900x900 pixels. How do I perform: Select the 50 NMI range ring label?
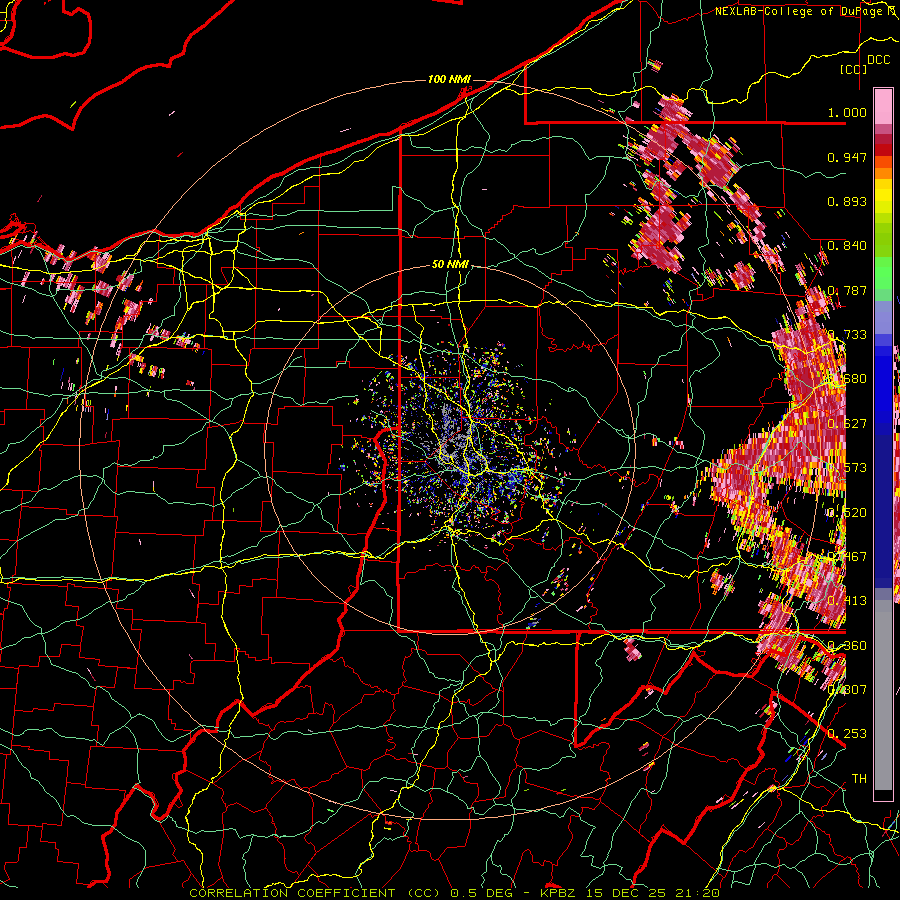(x=450, y=265)
